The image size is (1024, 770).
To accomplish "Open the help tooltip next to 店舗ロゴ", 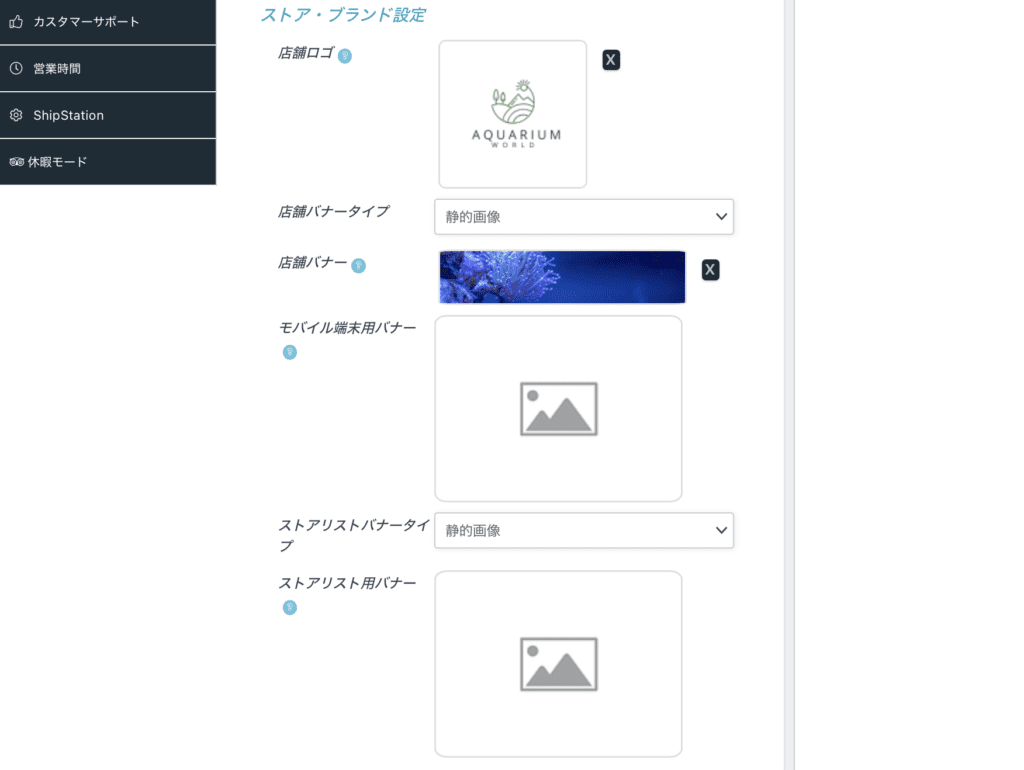I will 343,57.
